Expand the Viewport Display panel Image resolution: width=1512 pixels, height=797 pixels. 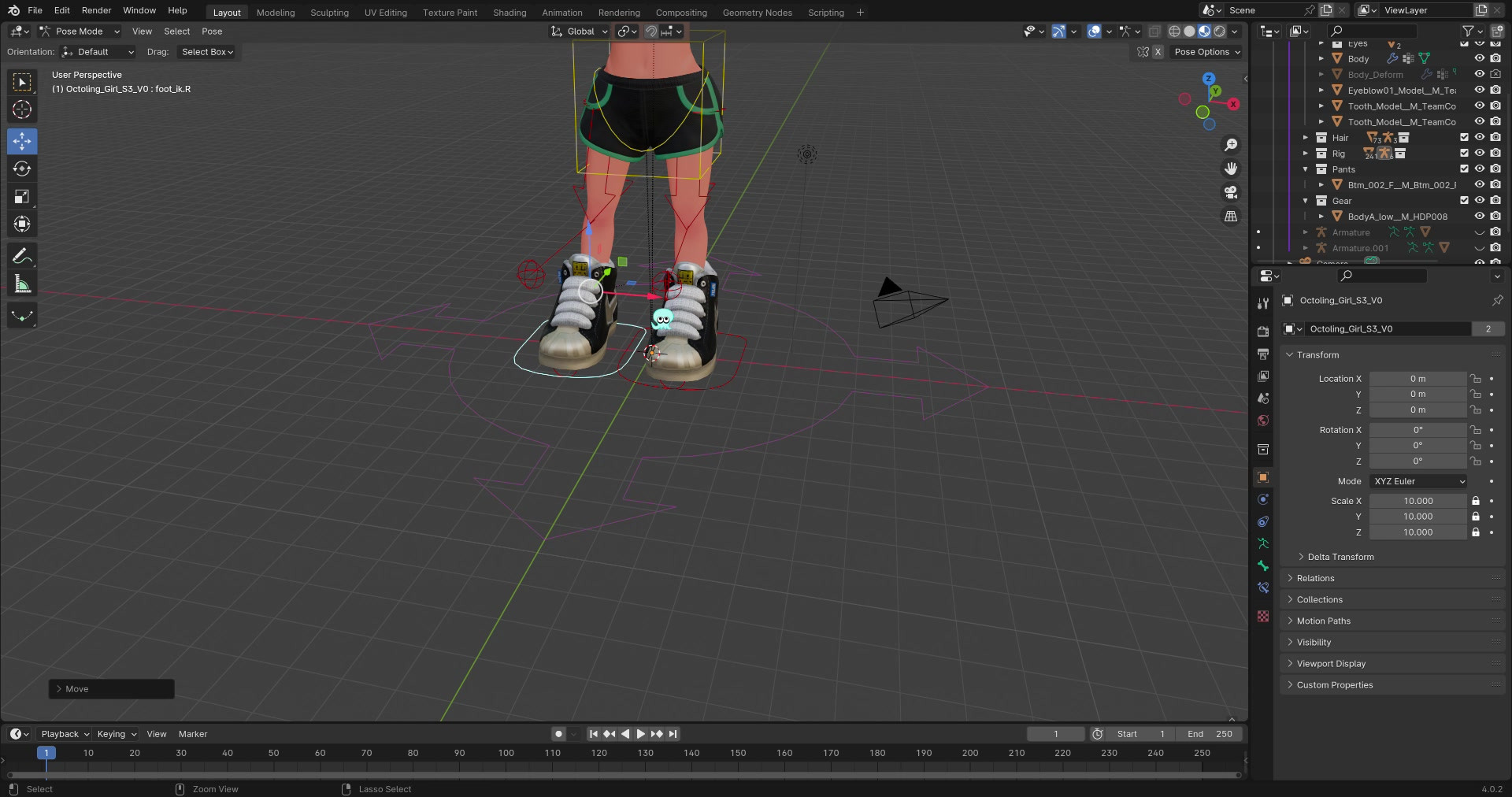(x=1331, y=664)
